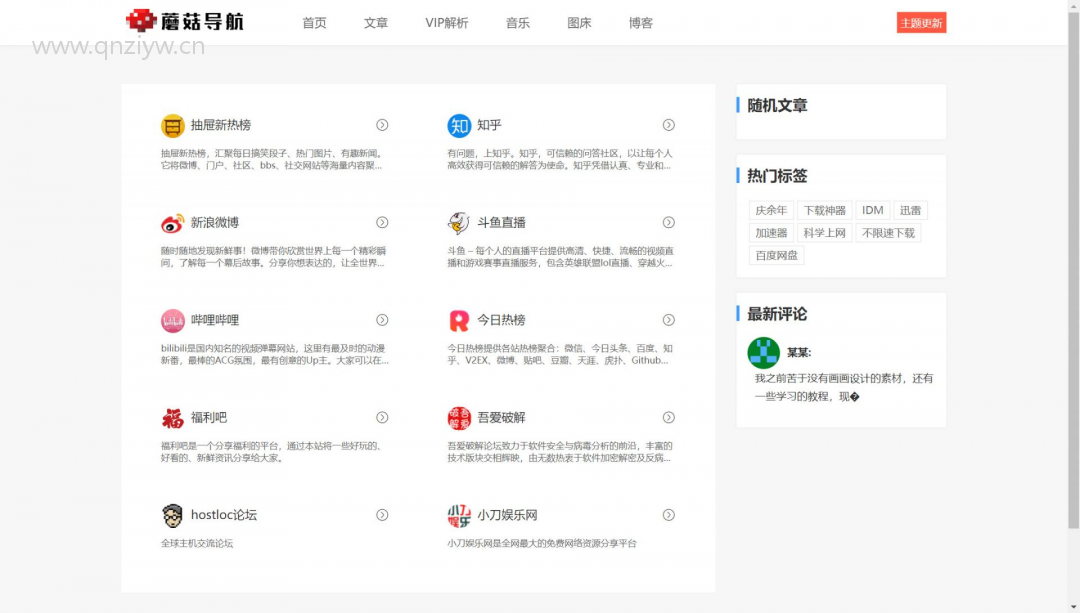Open the 抽屉新热榜 site icon
The height and width of the screenshot is (613, 1080).
(172, 125)
